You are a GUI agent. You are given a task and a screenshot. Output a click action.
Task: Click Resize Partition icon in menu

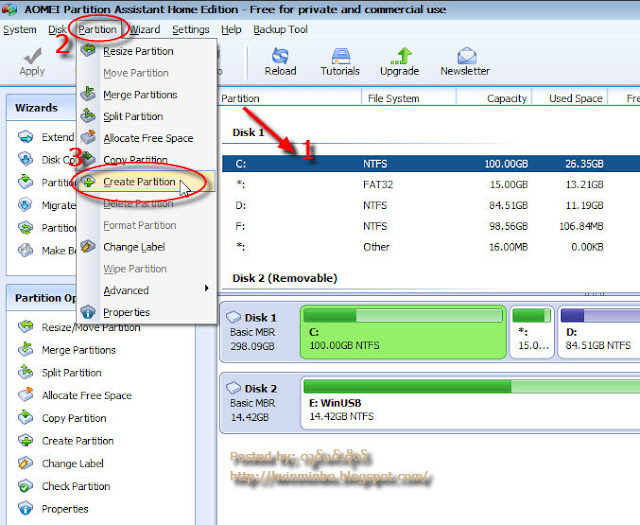tap(88, 50)
